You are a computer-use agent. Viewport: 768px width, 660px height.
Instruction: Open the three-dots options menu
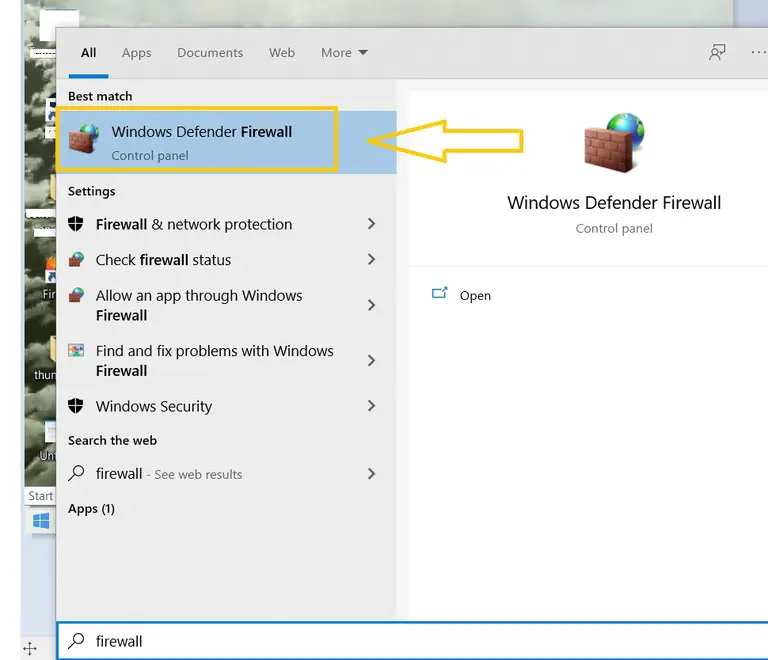point(759,52)
